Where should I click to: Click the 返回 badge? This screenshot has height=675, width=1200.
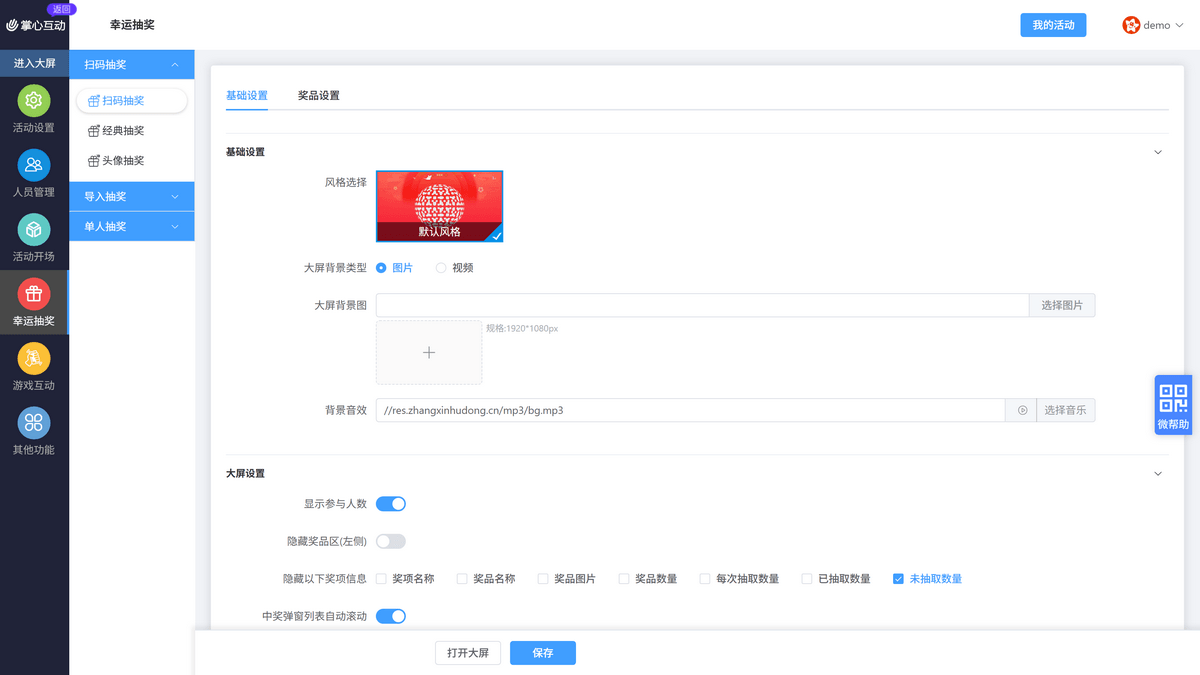click(61, 9)
